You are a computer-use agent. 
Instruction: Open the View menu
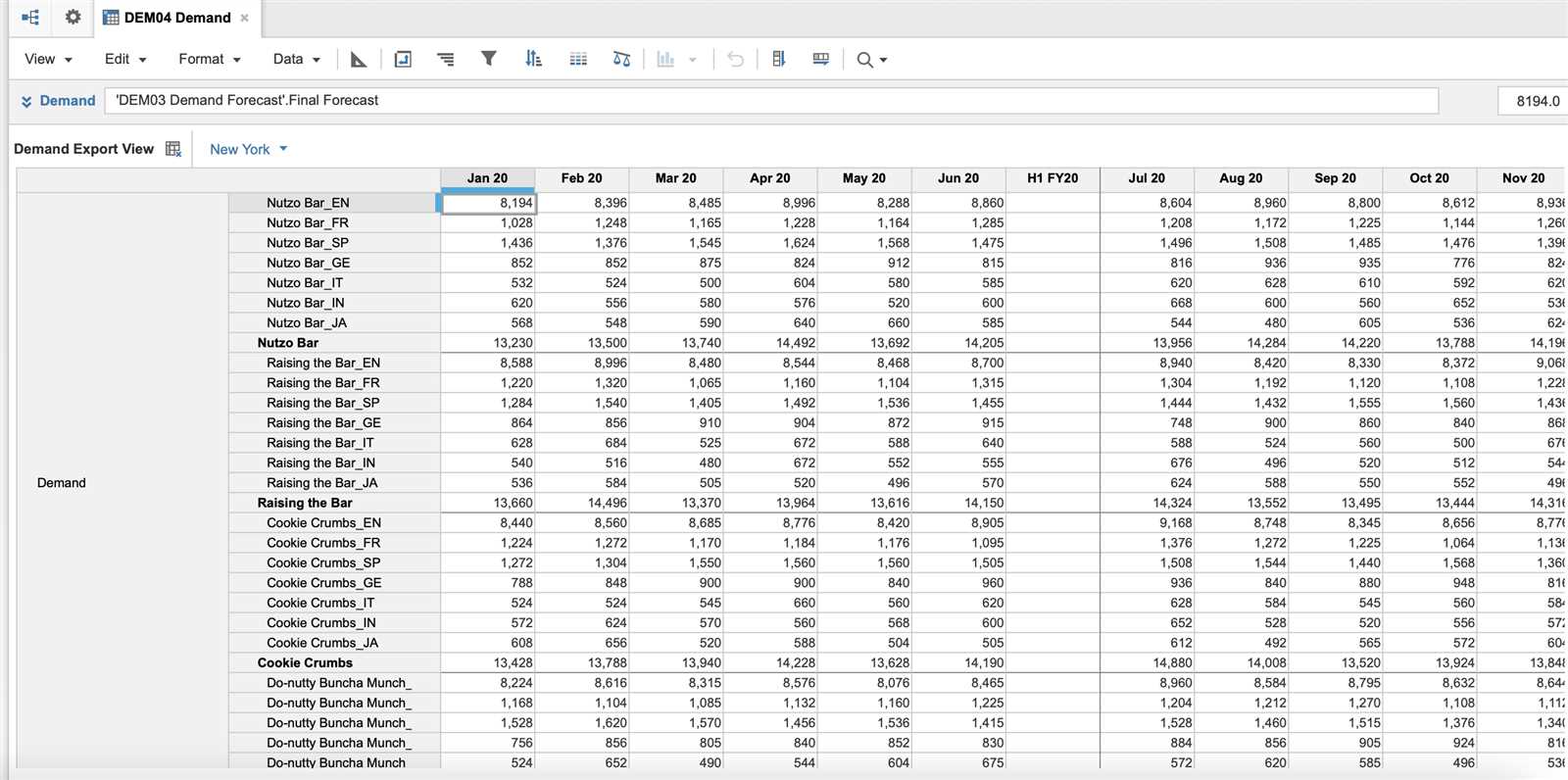click(48, 59)
